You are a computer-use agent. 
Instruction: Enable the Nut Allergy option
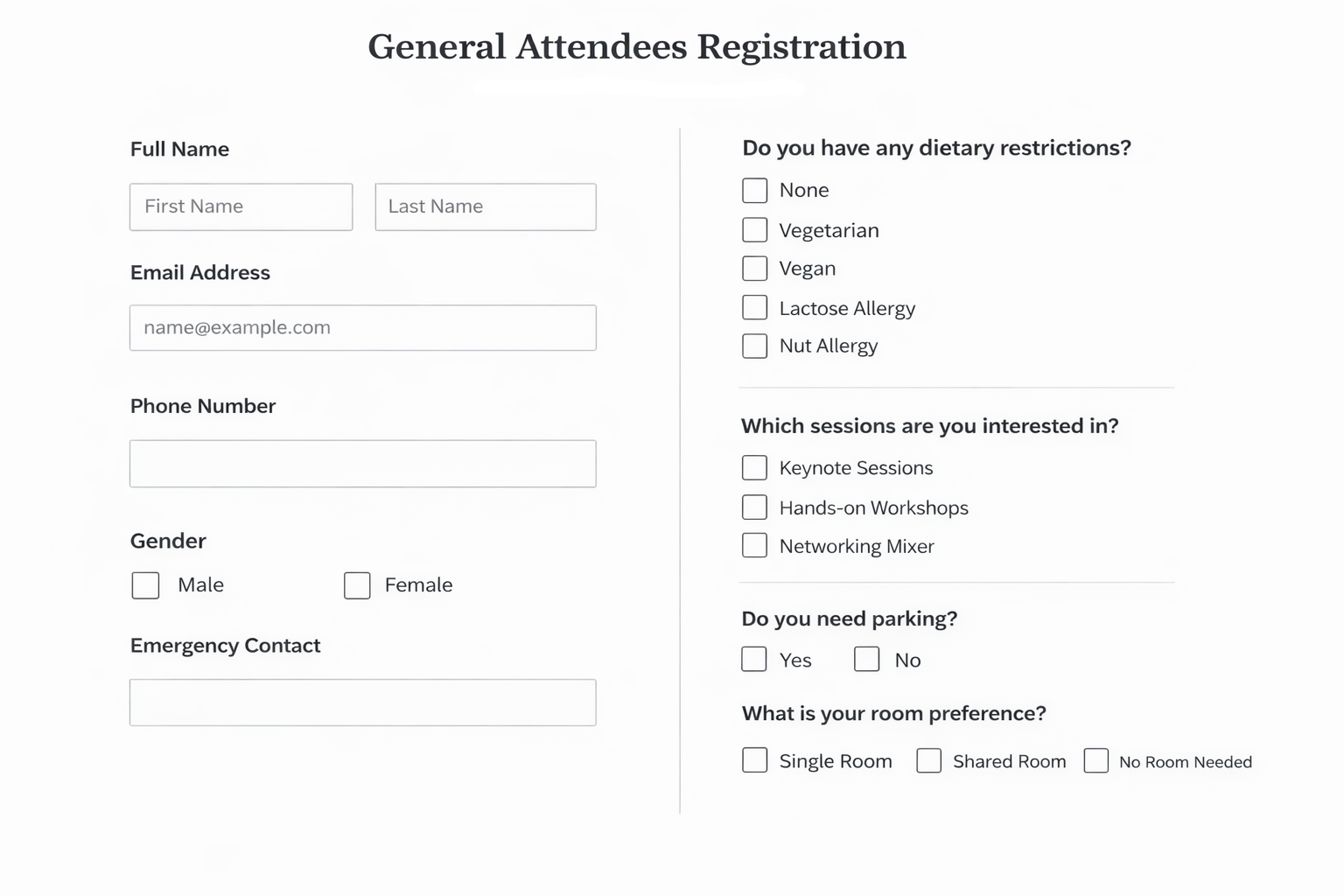tap(754, 346)
